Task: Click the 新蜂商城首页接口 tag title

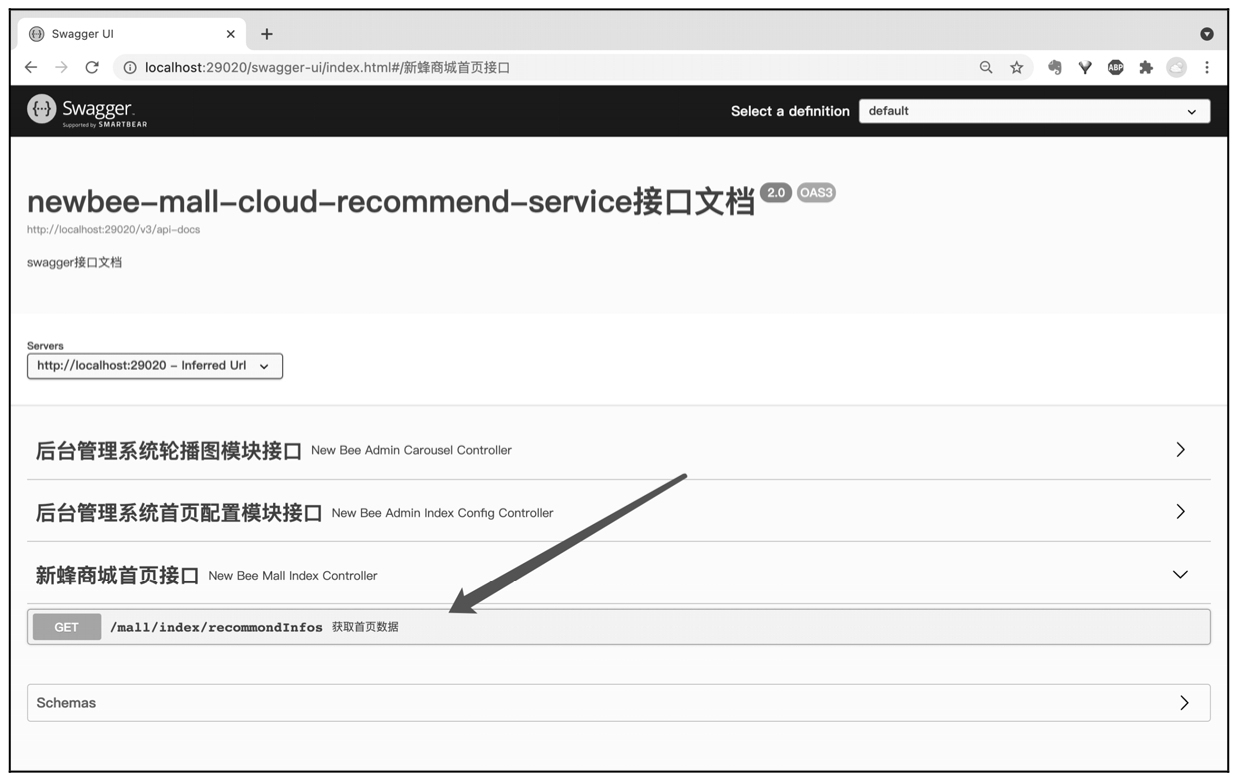Action: click(x=118, y=575)
